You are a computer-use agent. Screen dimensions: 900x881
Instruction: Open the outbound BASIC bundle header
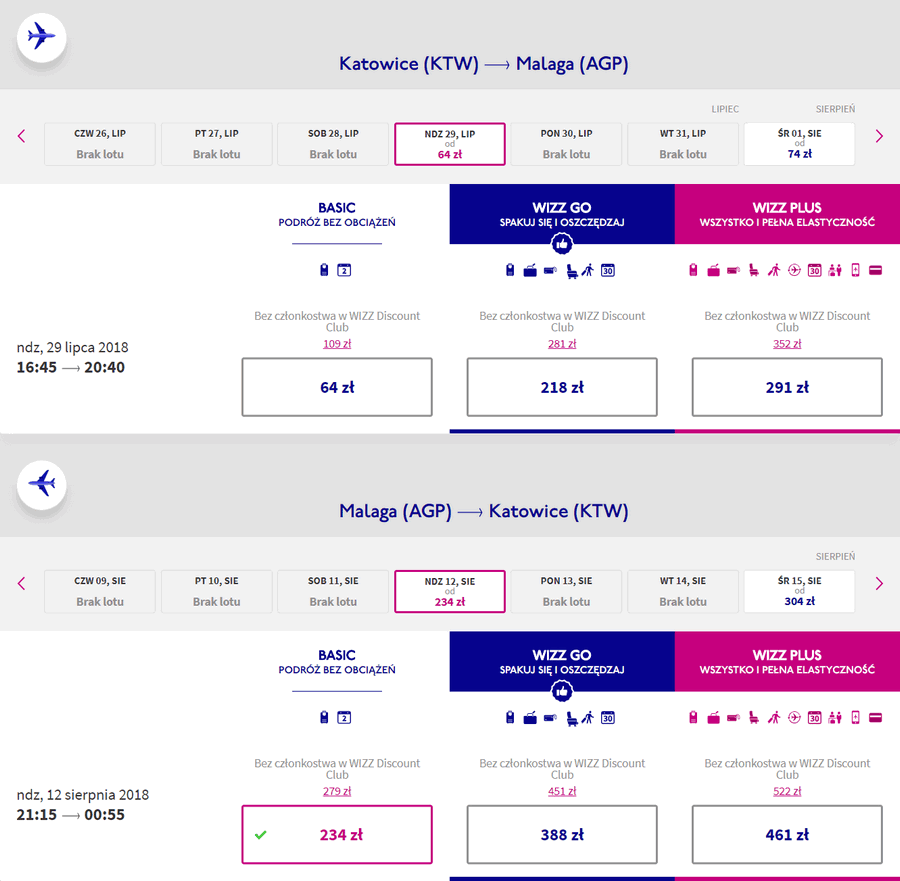point(337,214)
